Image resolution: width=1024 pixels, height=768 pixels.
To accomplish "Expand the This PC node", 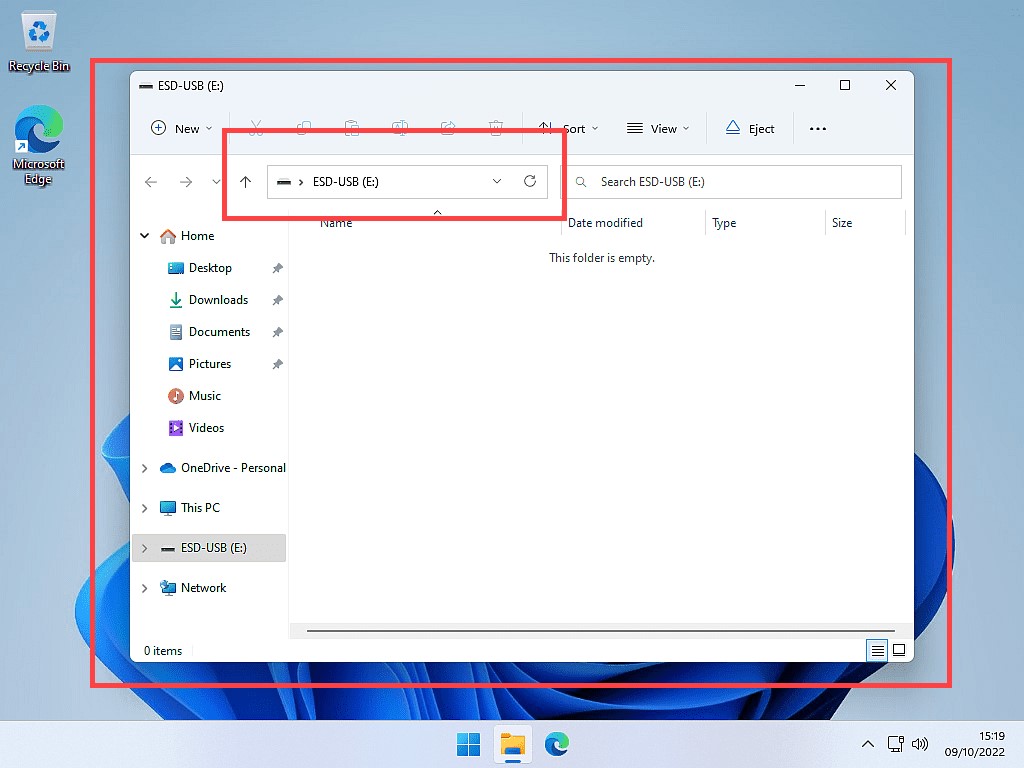I will (145, 508).
